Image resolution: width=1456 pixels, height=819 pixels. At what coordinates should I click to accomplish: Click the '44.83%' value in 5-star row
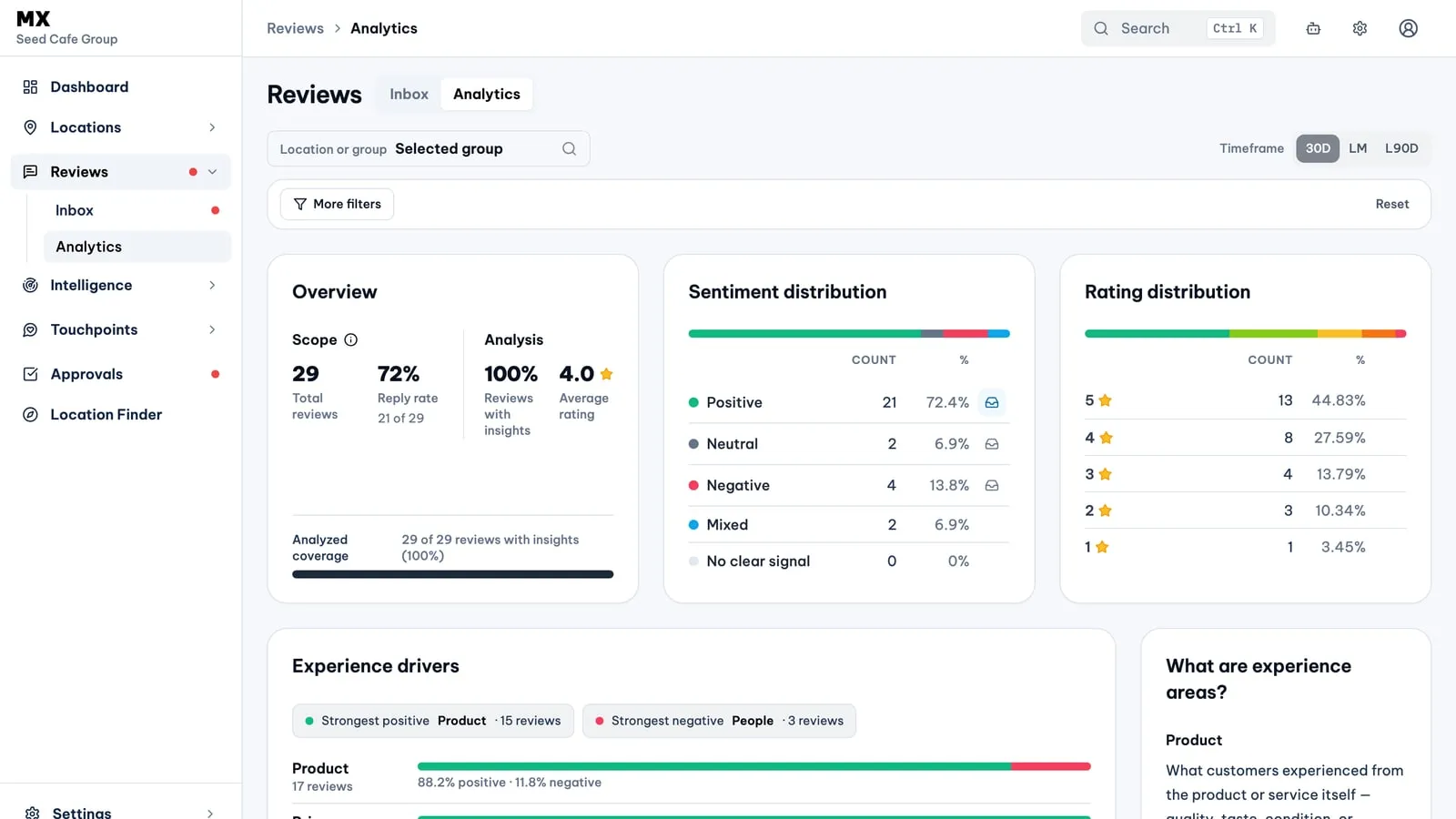1338,400
